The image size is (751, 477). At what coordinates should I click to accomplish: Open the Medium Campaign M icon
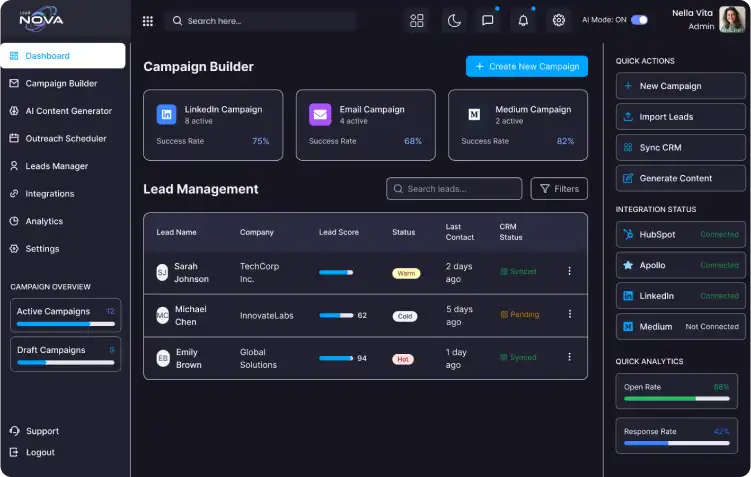[x=474, y=114]
